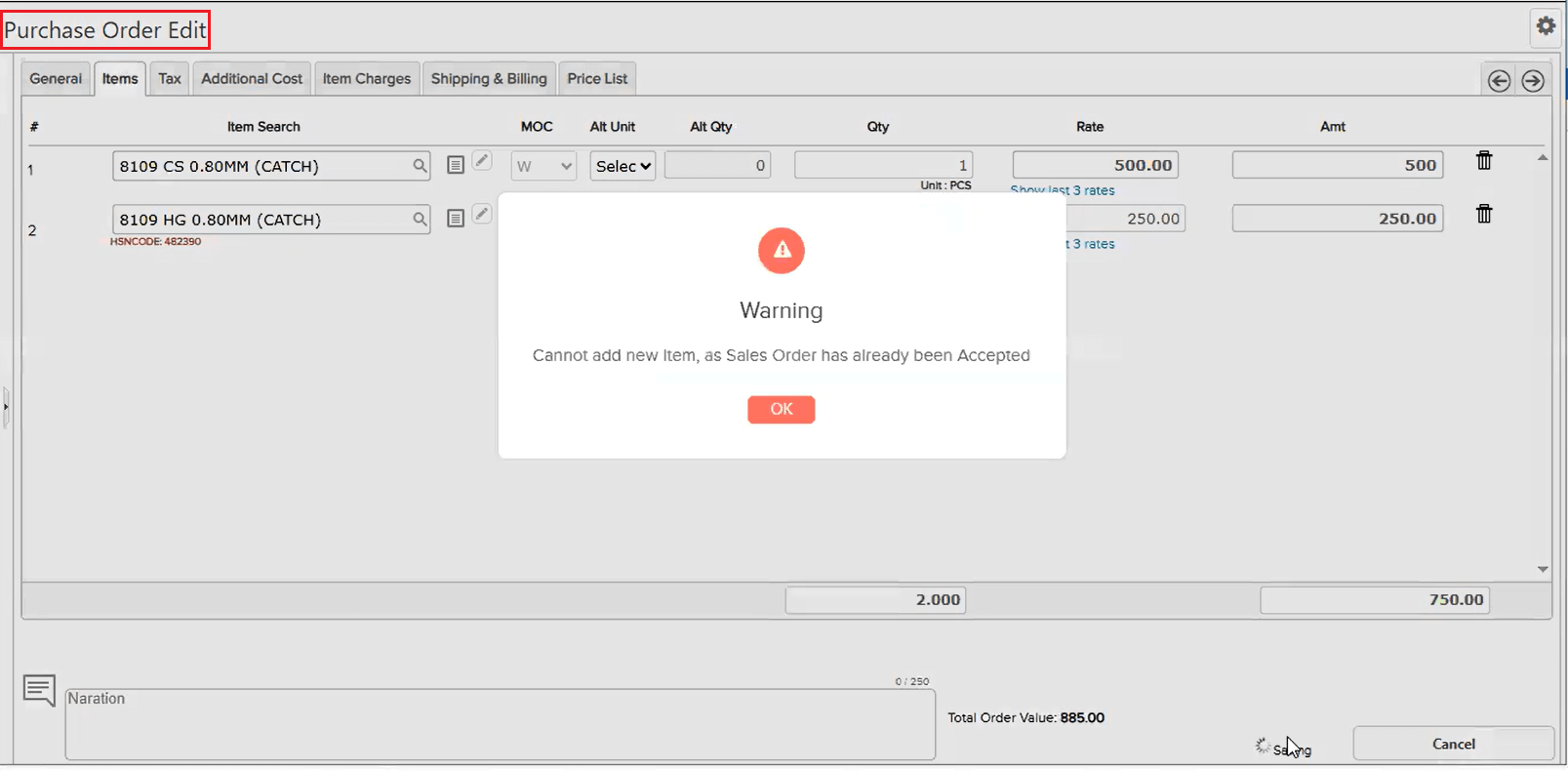The image size is (1568, 771).
Task: Open item details list icon for row 2
Action: 455,219
